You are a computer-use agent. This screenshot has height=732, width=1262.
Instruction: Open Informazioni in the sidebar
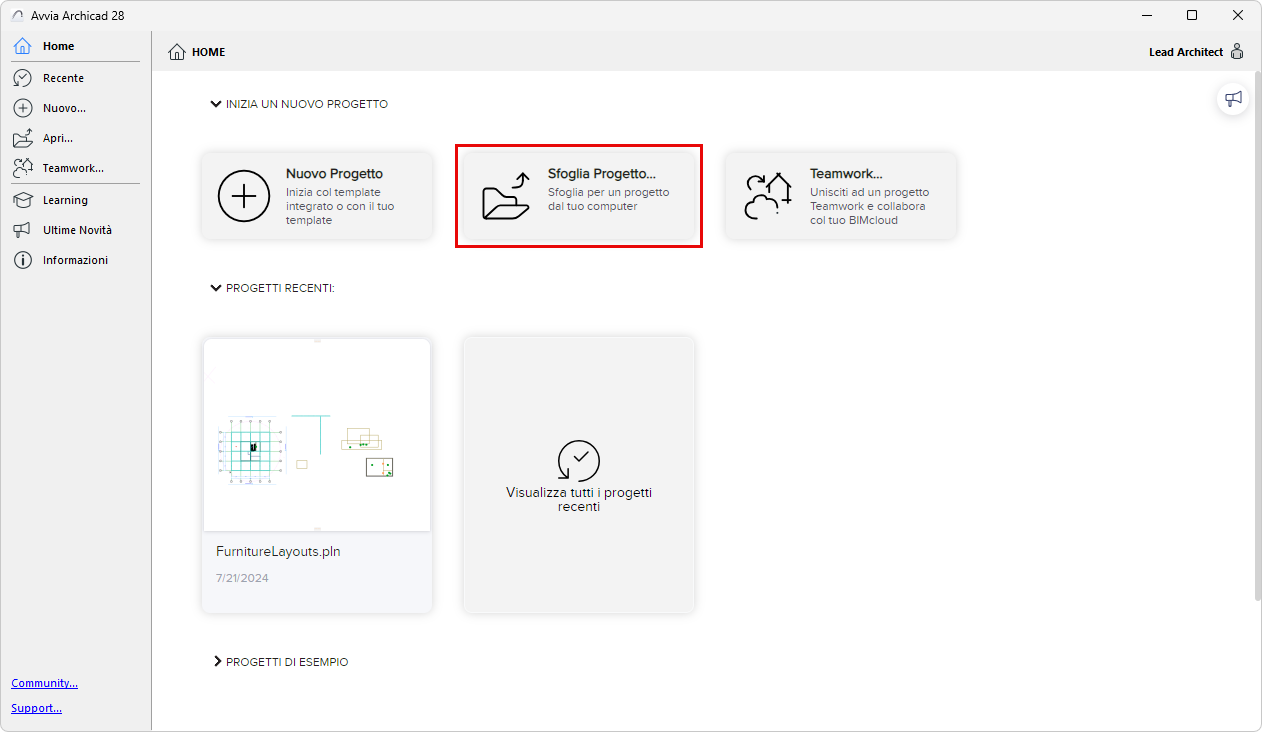coord(75,260)
